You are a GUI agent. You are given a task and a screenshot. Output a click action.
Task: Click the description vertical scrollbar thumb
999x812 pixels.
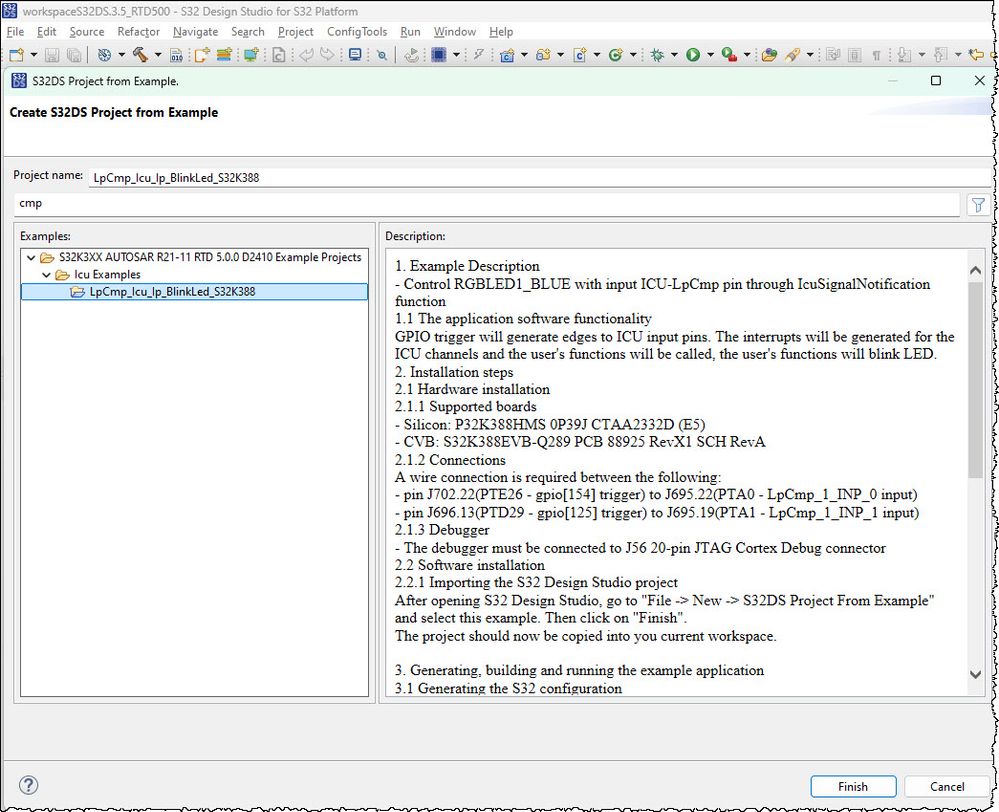coord(975,379)
